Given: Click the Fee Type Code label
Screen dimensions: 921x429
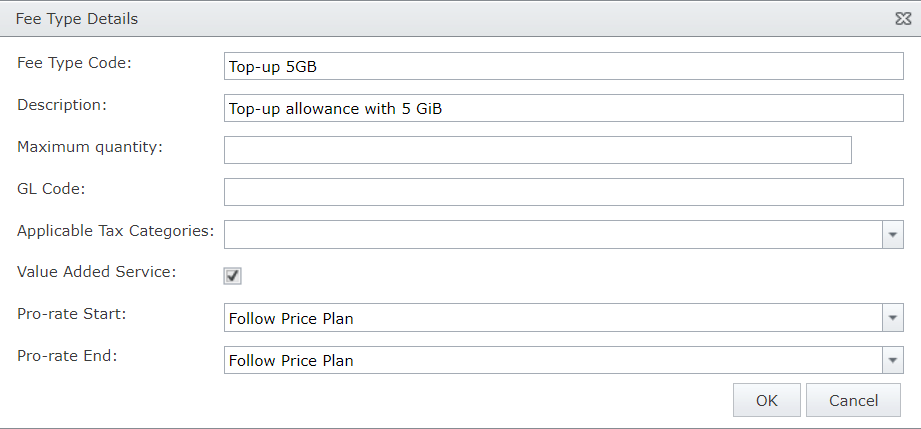Looking at the screenshot, I should click(x=75, y=62).
